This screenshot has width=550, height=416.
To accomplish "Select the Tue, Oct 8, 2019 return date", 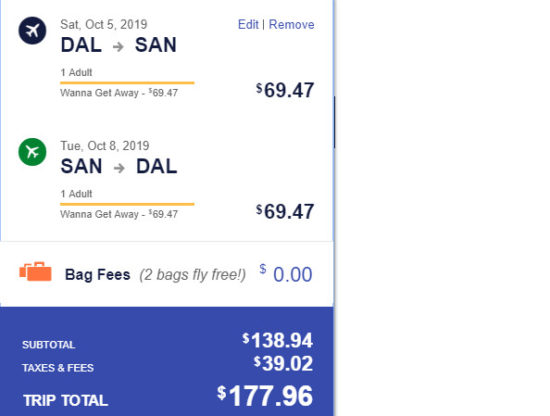I will tap(105, 146).
